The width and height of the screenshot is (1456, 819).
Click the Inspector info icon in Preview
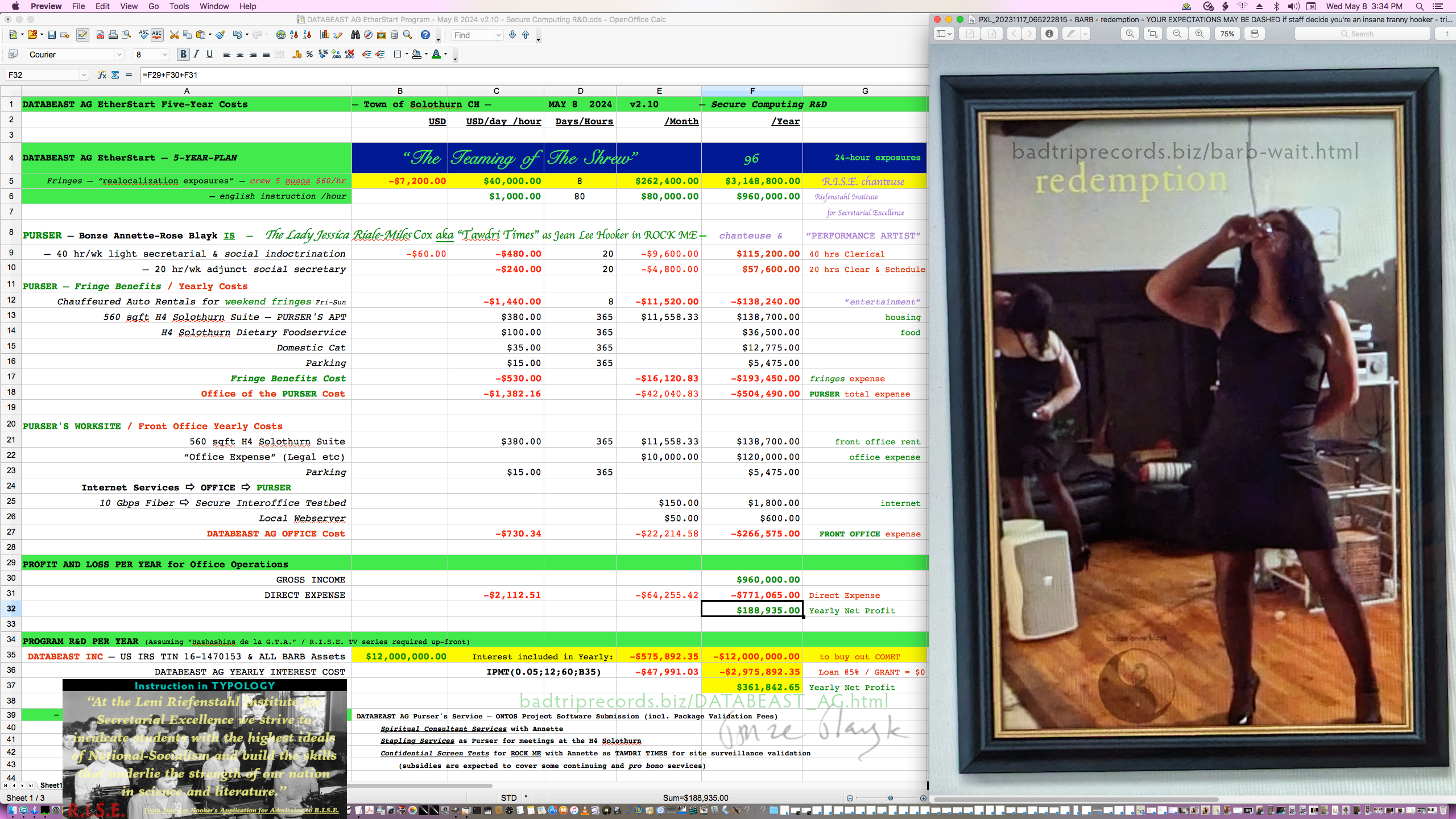[x=1049, y=34]
